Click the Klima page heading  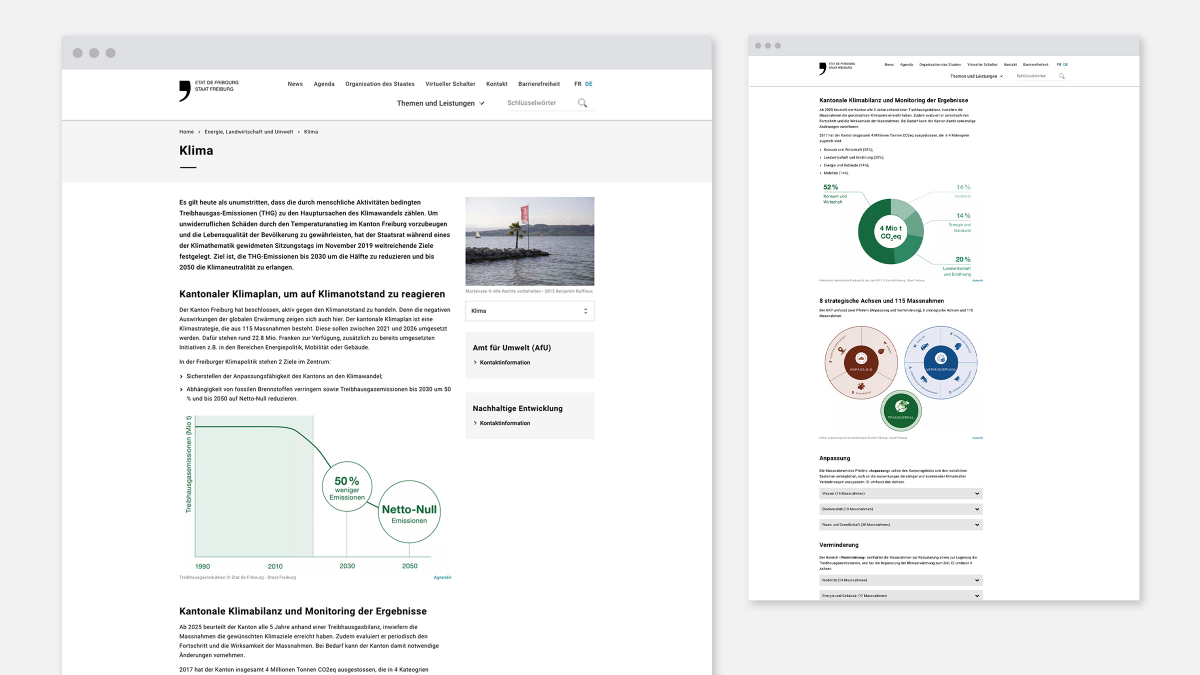coord(196,151)
